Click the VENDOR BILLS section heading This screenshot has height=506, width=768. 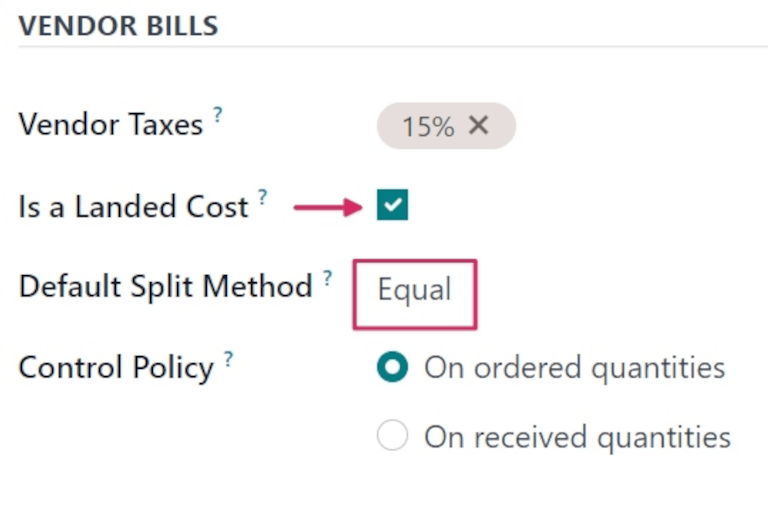(x=118, y=25)
